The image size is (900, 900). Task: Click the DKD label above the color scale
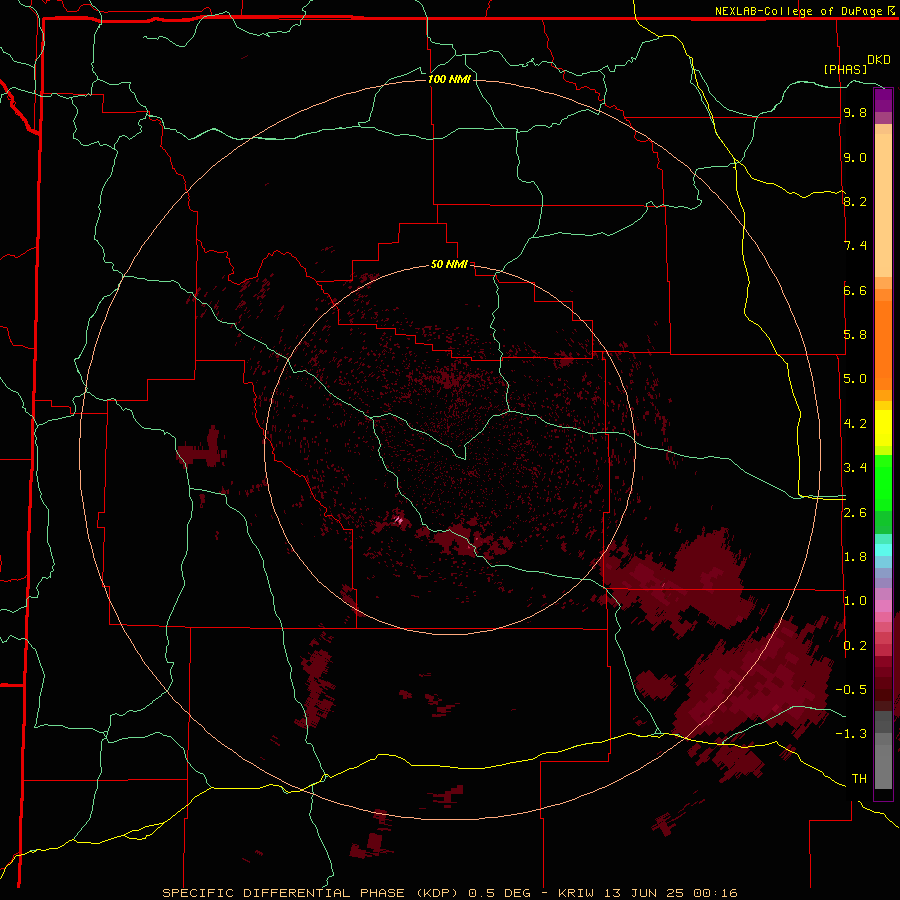click(x=879, y=60)
